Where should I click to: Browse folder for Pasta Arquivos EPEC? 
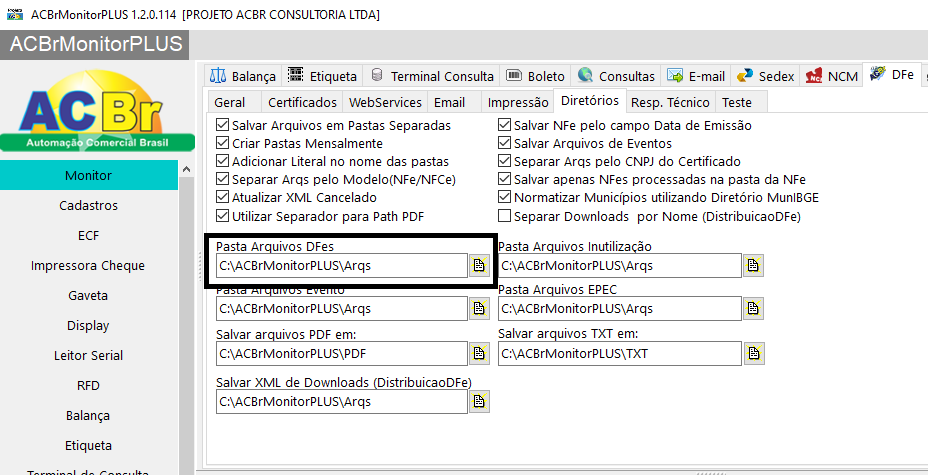click(x=753, y=308)
